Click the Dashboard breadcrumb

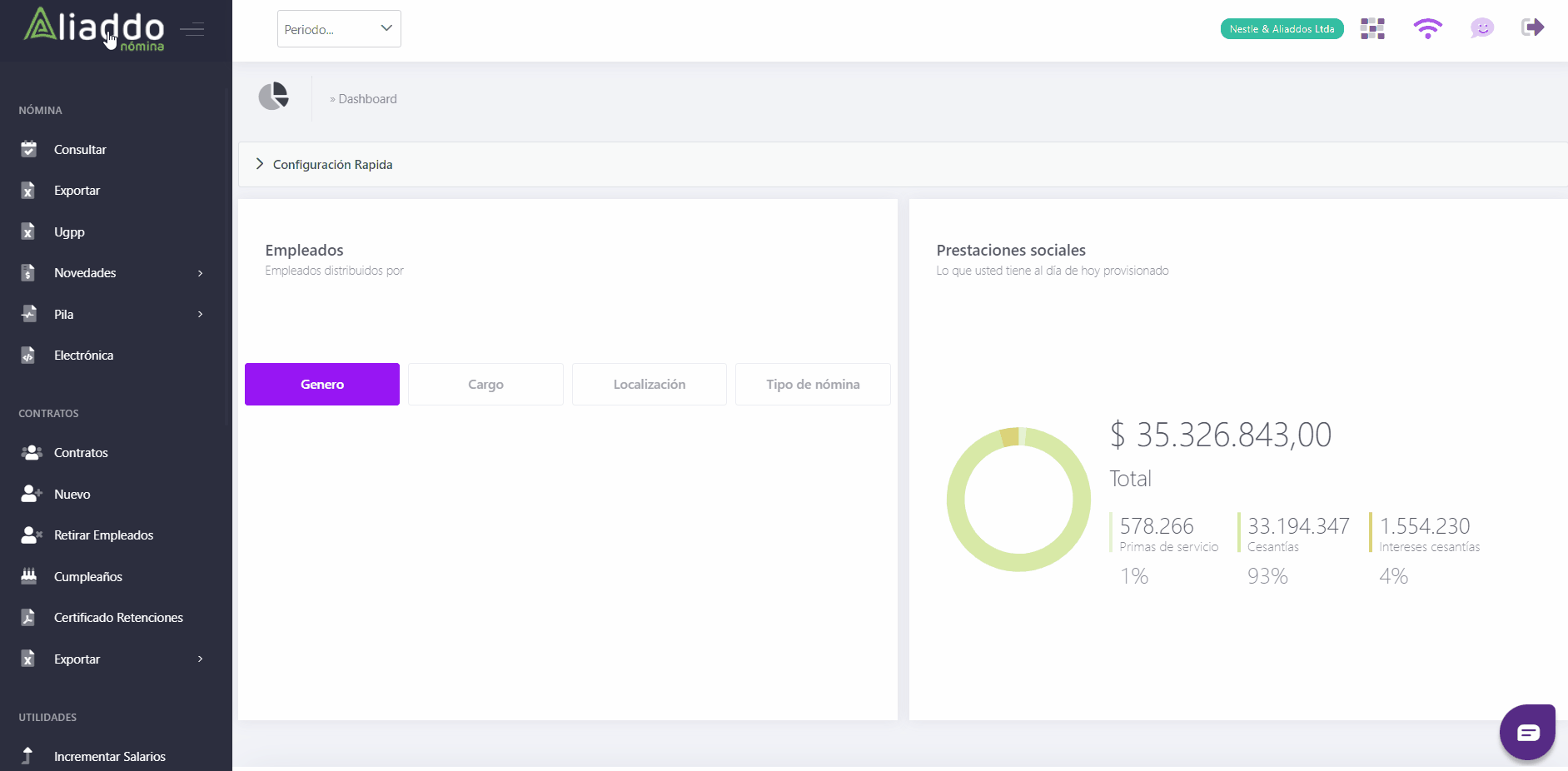(x=367, y=99)
